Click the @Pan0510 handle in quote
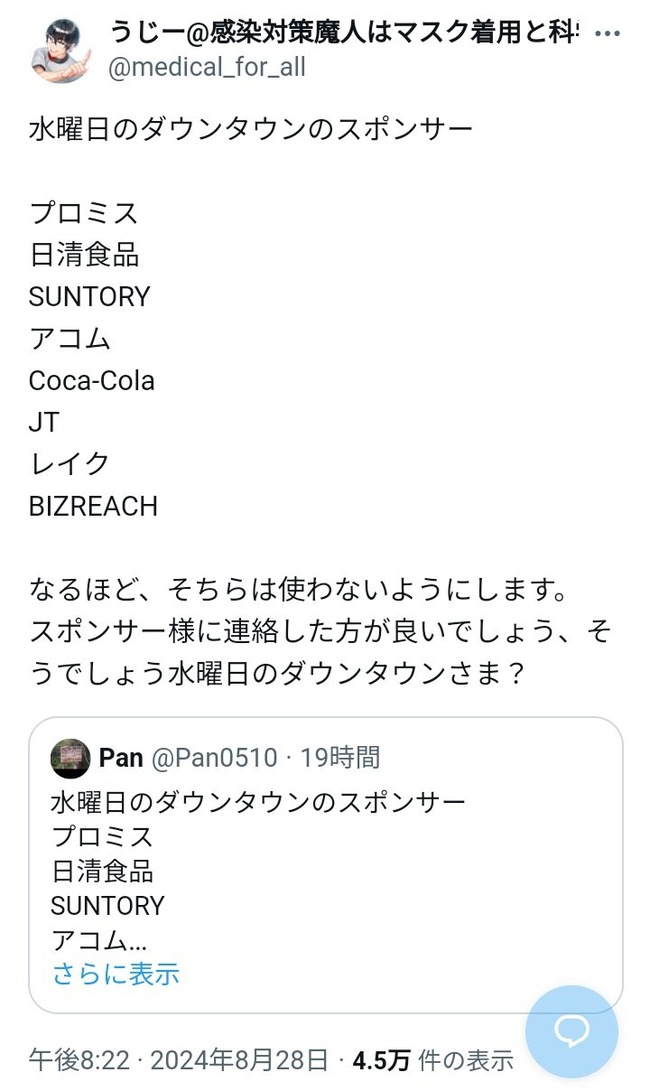The image size is (650, 1091). pos(214,757)
